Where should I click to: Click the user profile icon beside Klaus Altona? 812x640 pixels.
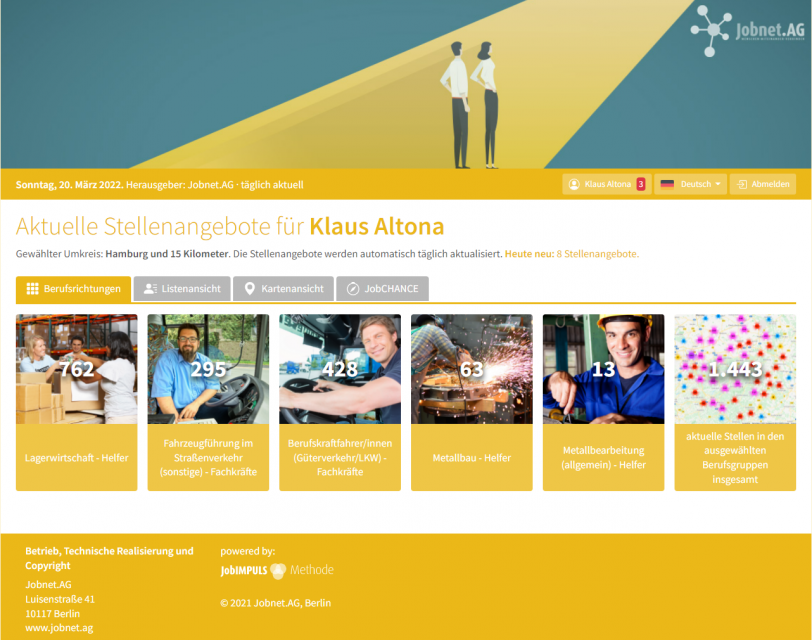click(574, 184)
